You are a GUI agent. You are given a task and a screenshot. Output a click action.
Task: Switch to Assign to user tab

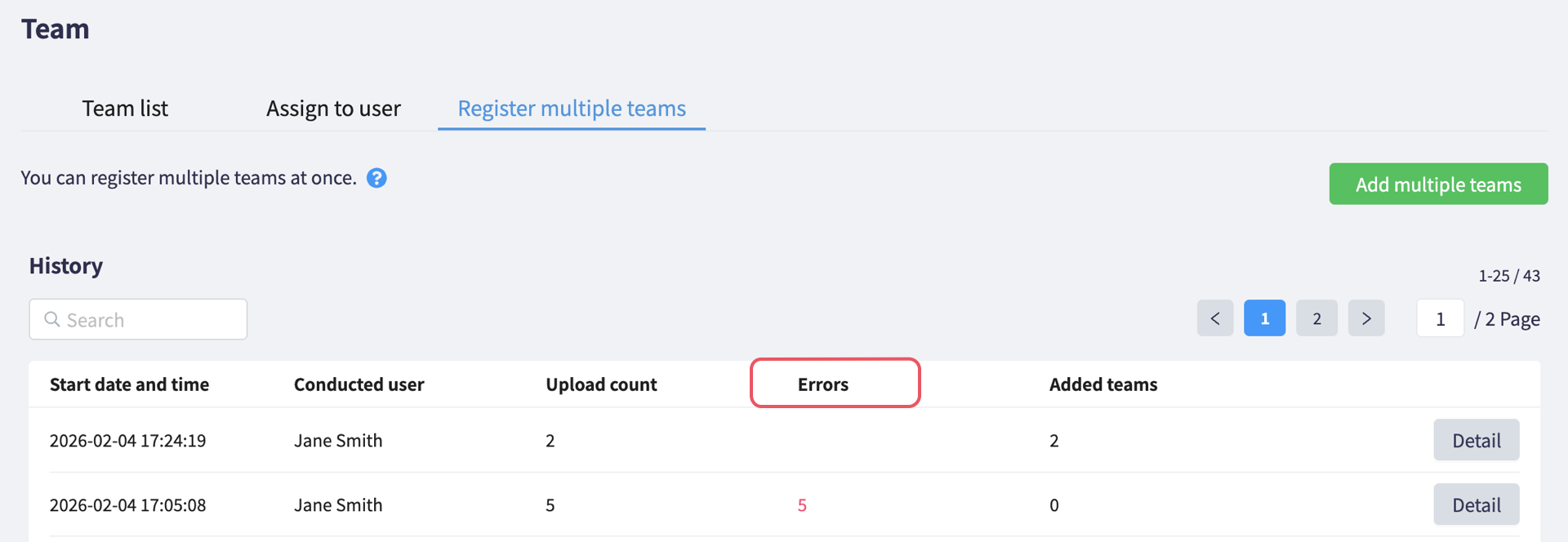[333, 109]
